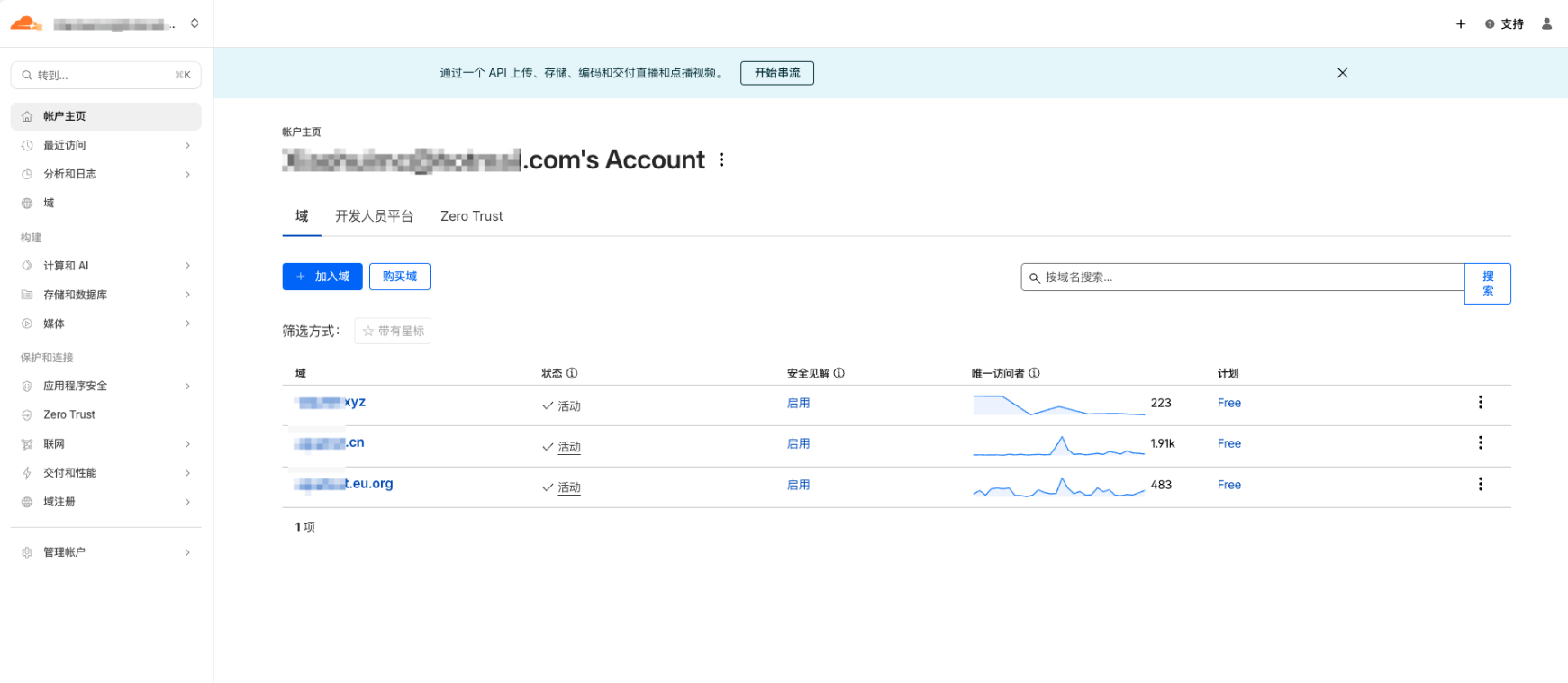Click the 开始串流 banner button
The image size is (1568, 683).
776,73
